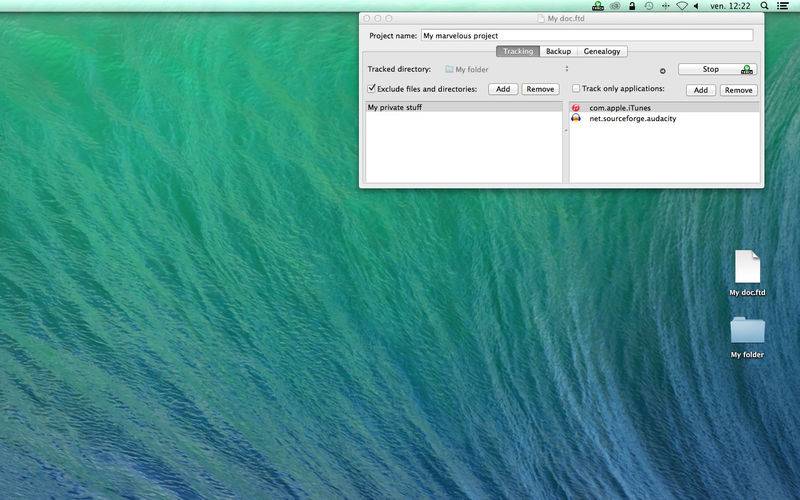Click the document icon in the window title

pyautogui.click(x=540, y=18)
